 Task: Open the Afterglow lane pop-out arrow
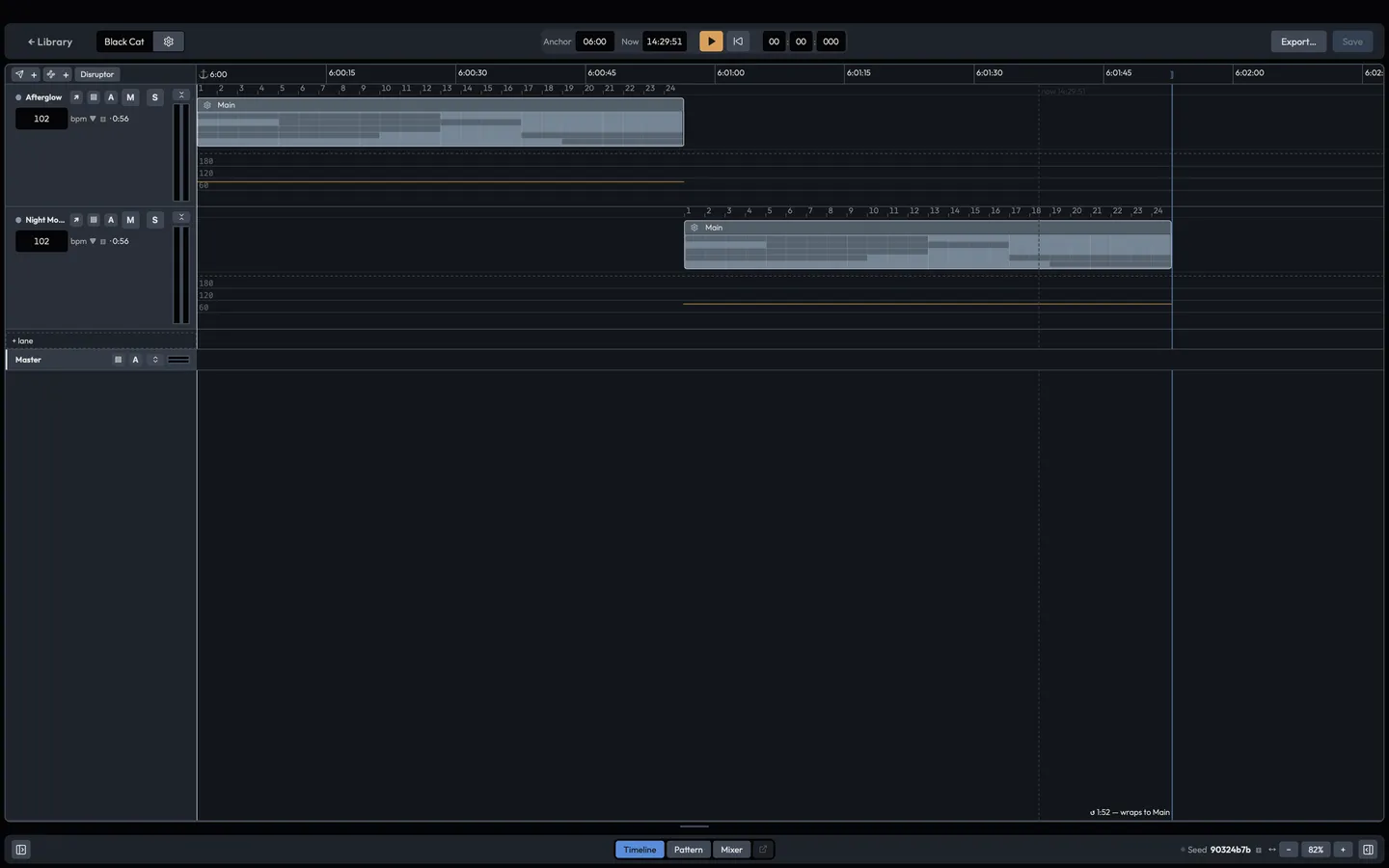pyautogui.click(x=76, y=97)
